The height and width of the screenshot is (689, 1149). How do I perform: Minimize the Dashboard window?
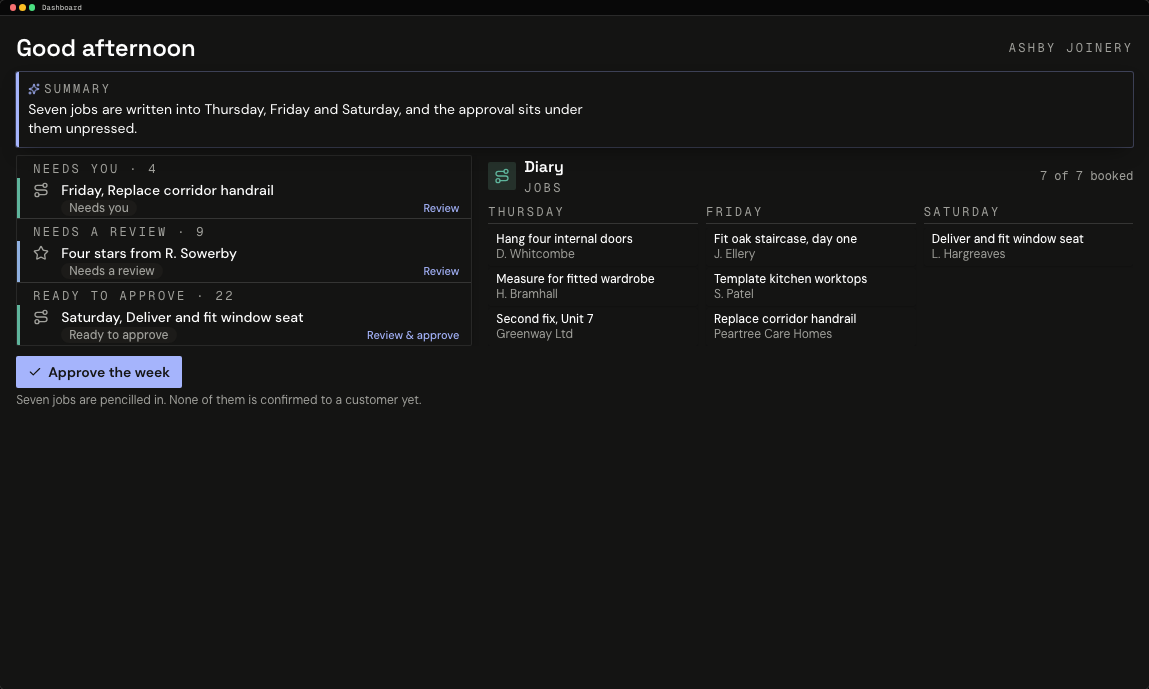point(23,7)
